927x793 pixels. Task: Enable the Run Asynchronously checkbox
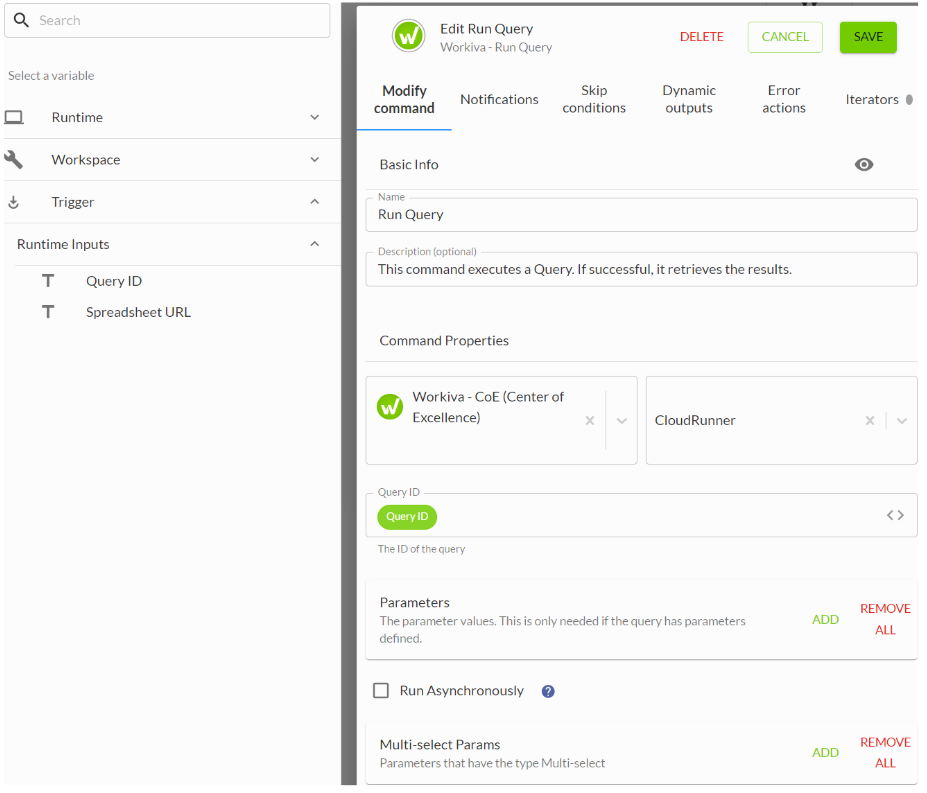point(381,691)
